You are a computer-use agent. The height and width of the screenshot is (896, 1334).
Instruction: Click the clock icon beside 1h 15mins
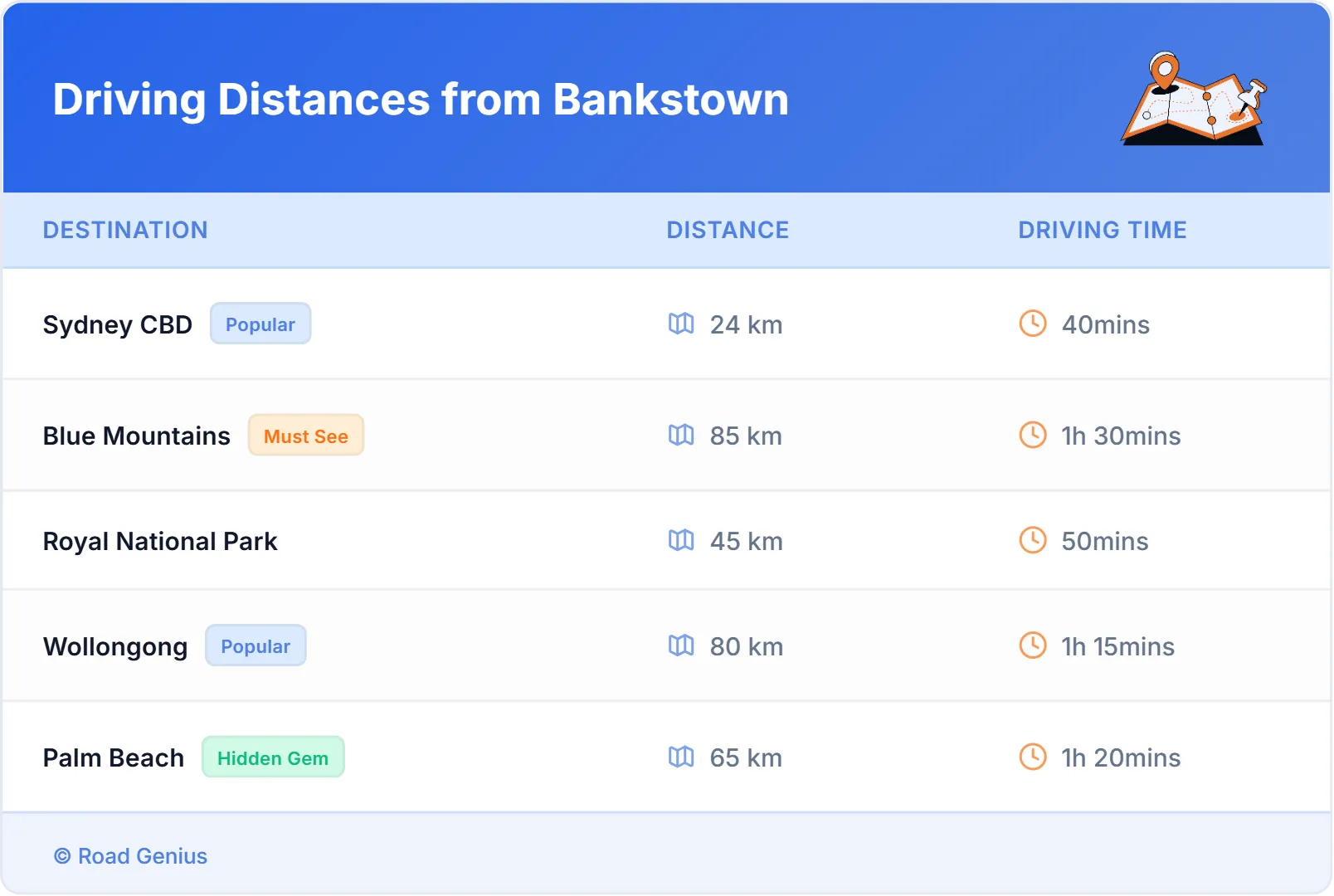click(x=1033, y=645)
